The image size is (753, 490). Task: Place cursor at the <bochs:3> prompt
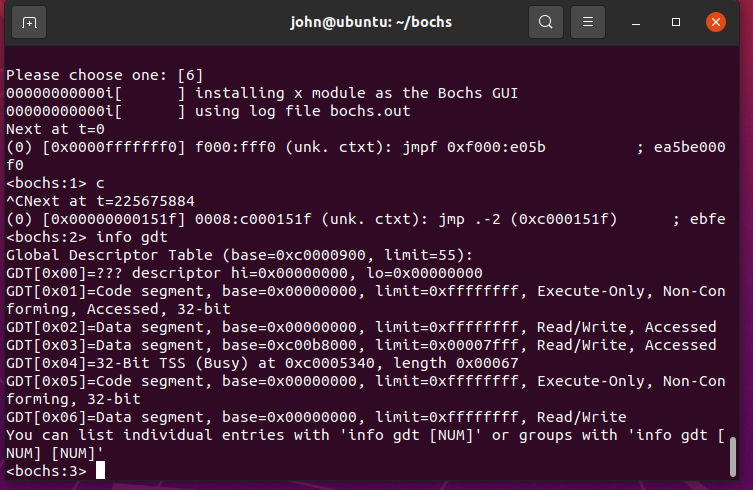pos(100,470)
